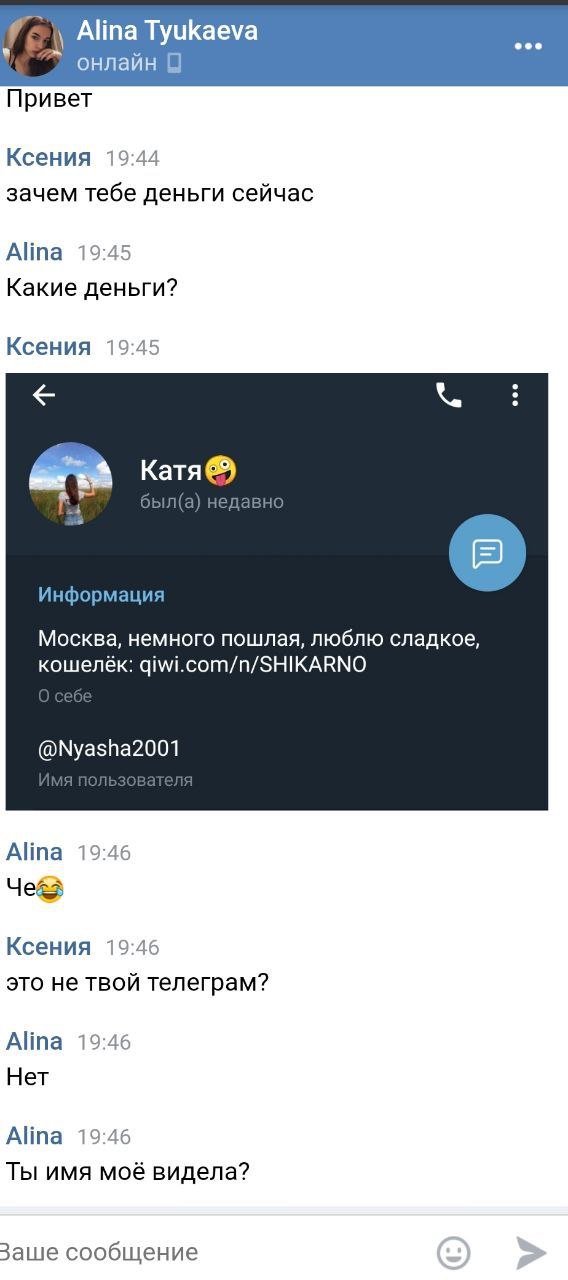Click the @Nyasha2001 username
568x1280 pixels.
(x=109, y=749)
